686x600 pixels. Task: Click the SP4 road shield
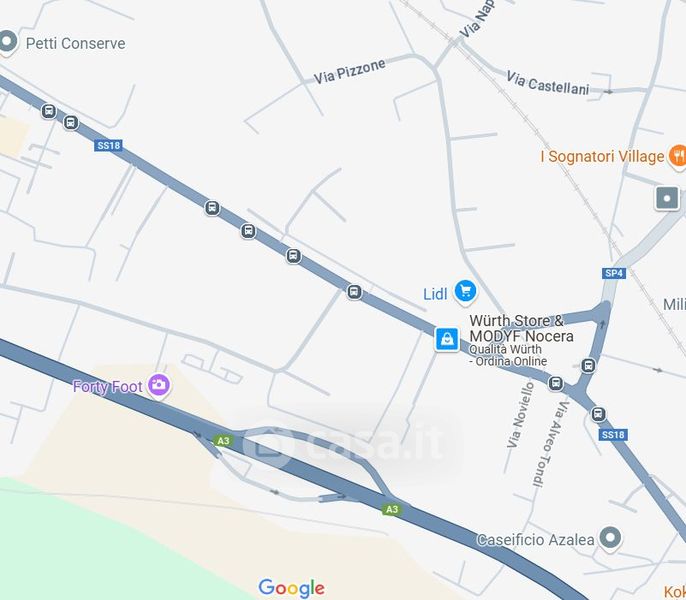(x=613, y=273)
